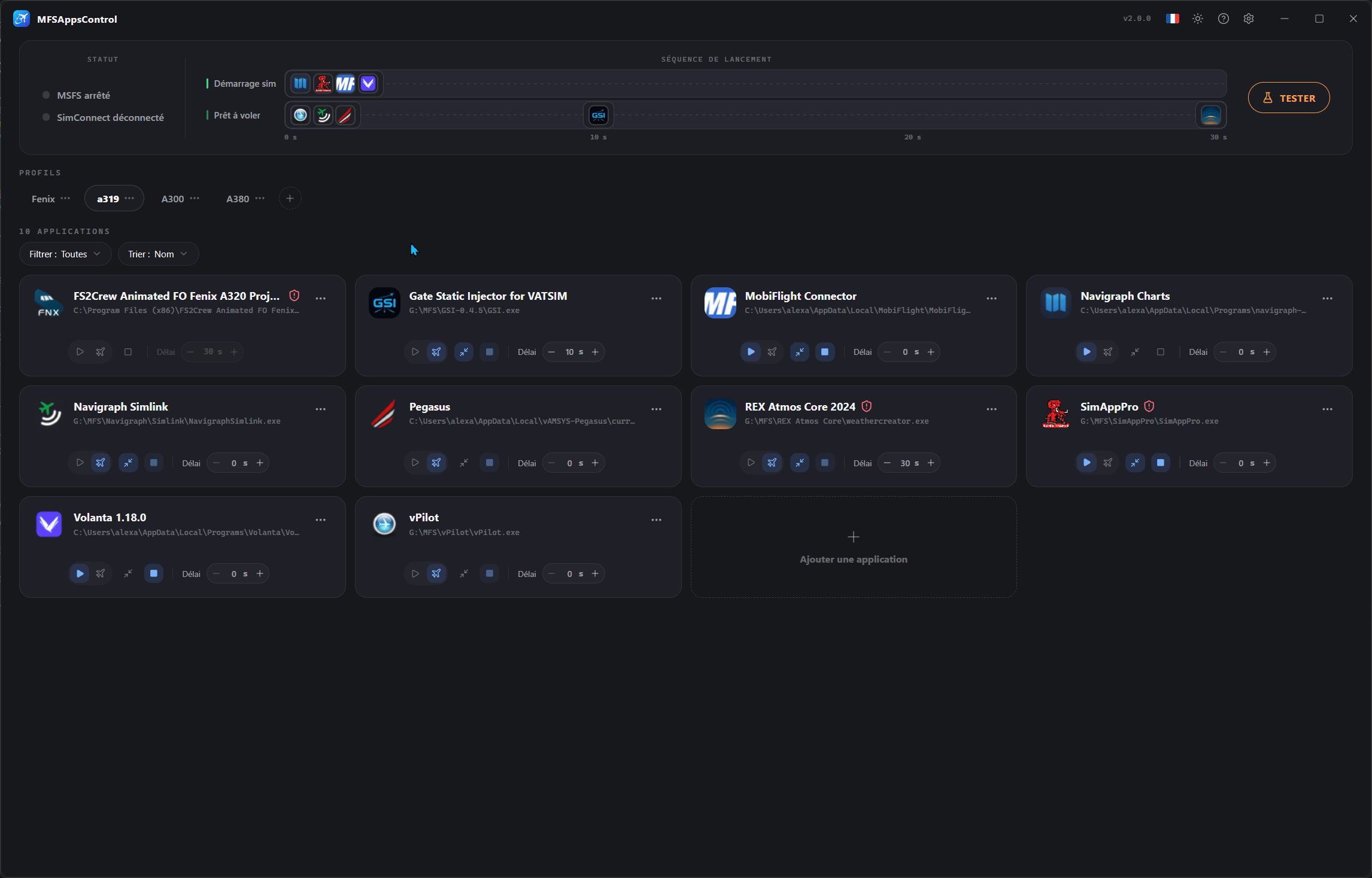1372x878 pixels.
Task: Decrease delay for Gate Static Injector
Action: (x=551, y=352)
